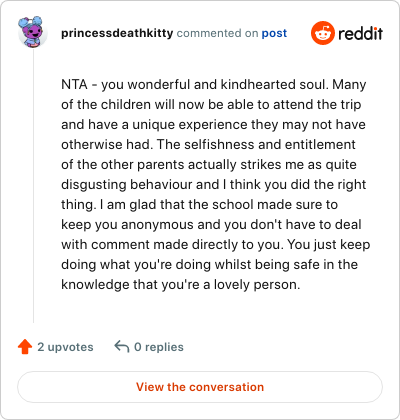Click princessdeathkitty's purple avatar image
The height and width of the screenshot is (420, 400).
click(x=33, y=32)
